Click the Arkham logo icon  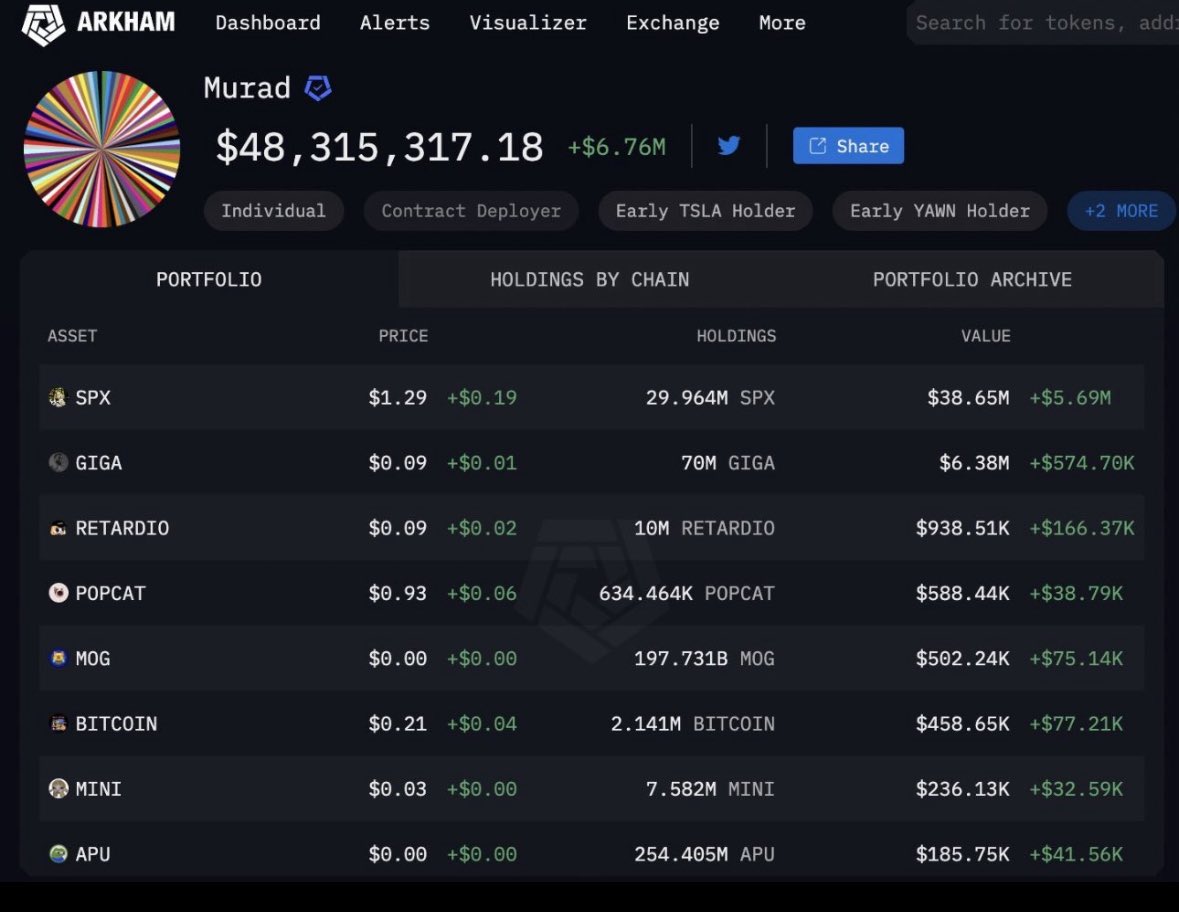pos(43,23)
